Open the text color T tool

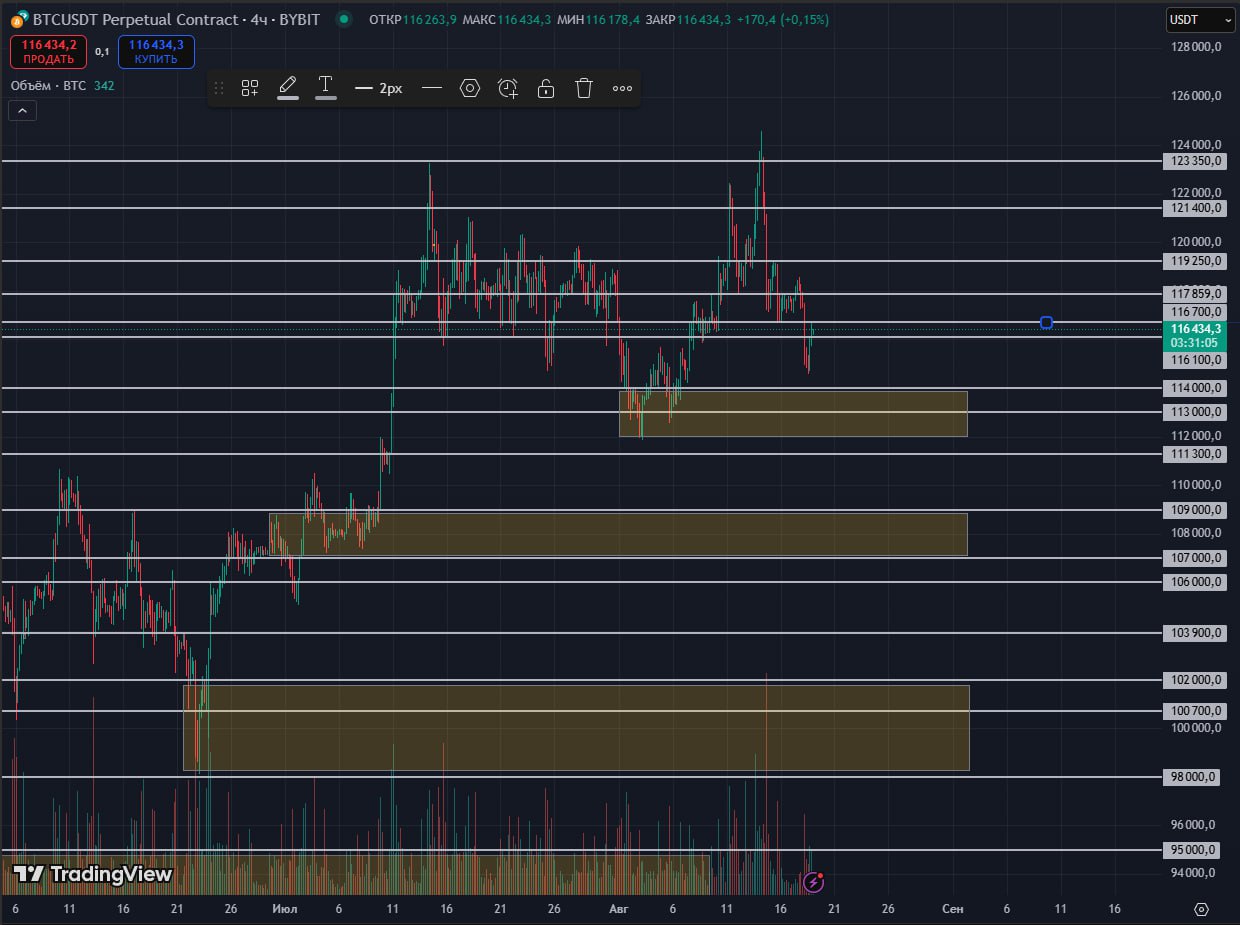point(326,88)
